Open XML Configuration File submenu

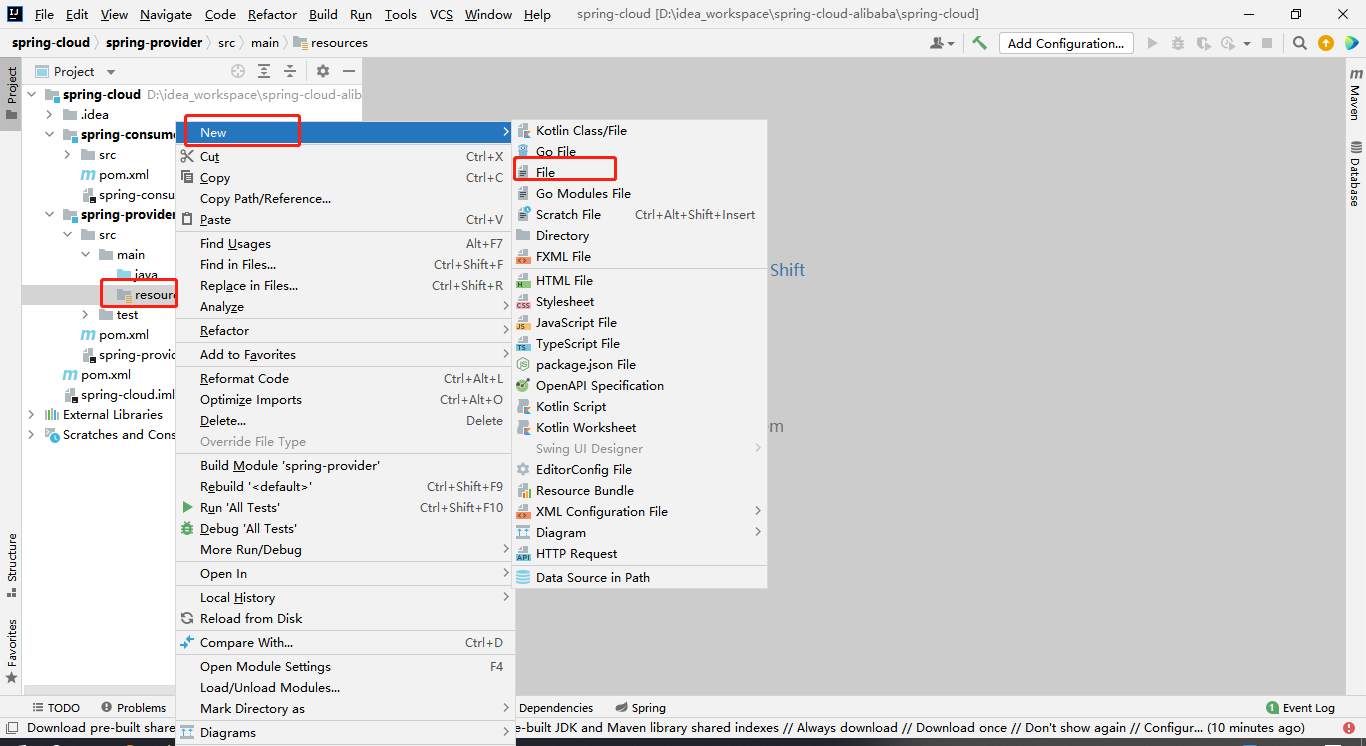pos(639,512)
